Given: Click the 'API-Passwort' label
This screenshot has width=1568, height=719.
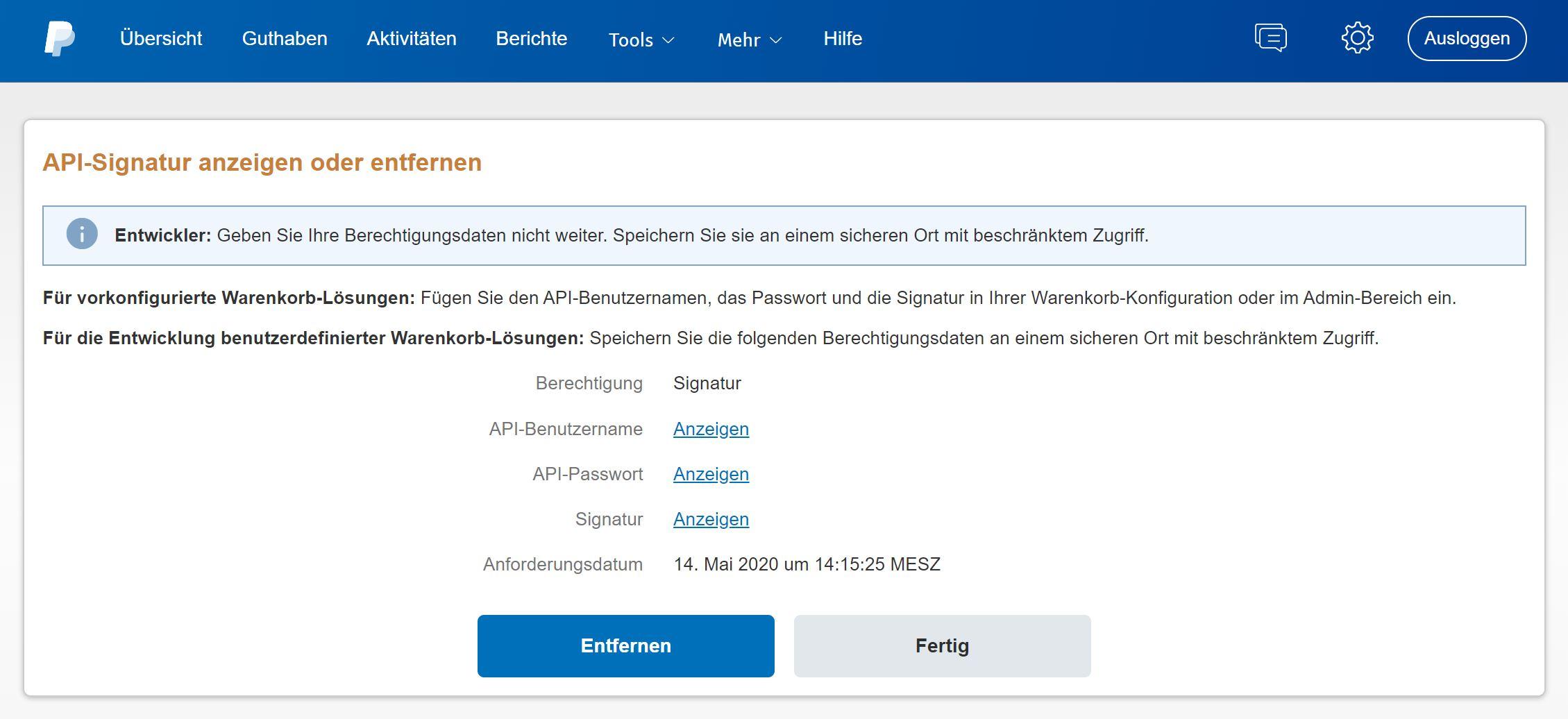Looking at the screenshot, I should [x=588, y=474].
